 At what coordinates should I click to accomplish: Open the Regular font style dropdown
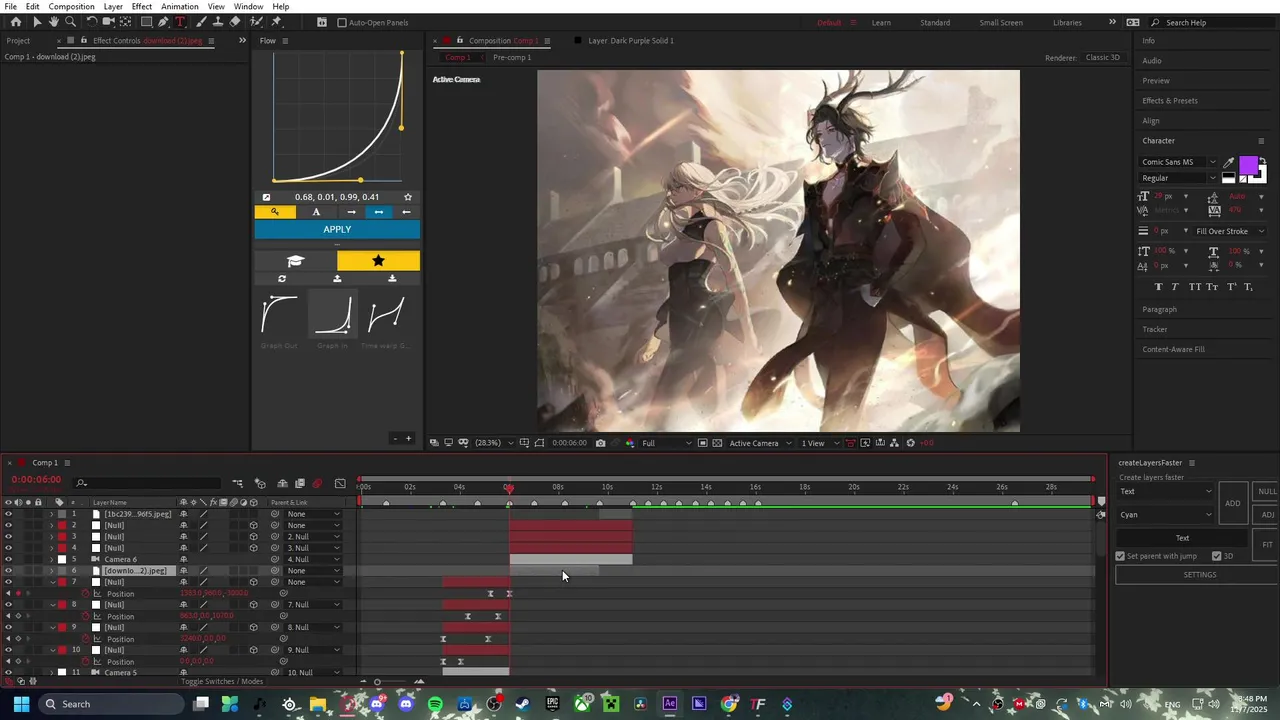point(1179,178)
